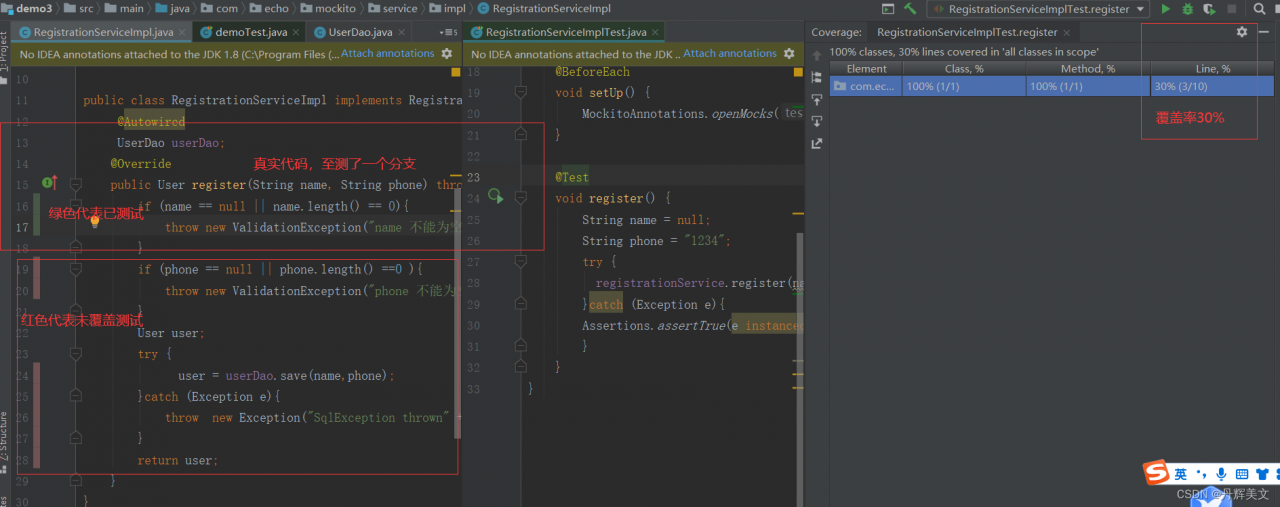Click the implements-method gutter icon at line 15
Image resolution: width=1280 pixels, height=507 pixels.
pos(49,183)
